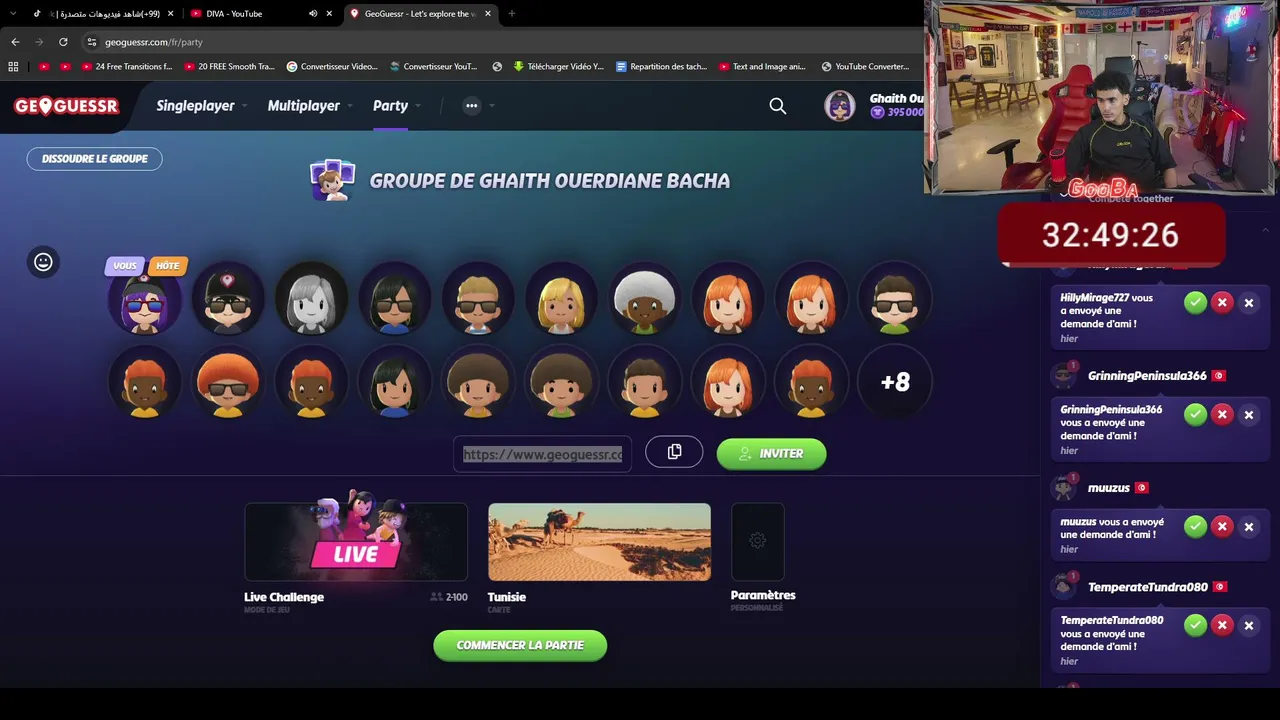Accept TemperateTundra080's friend request
Viewport: 1280px width, 720px height.
(1195, 625)
